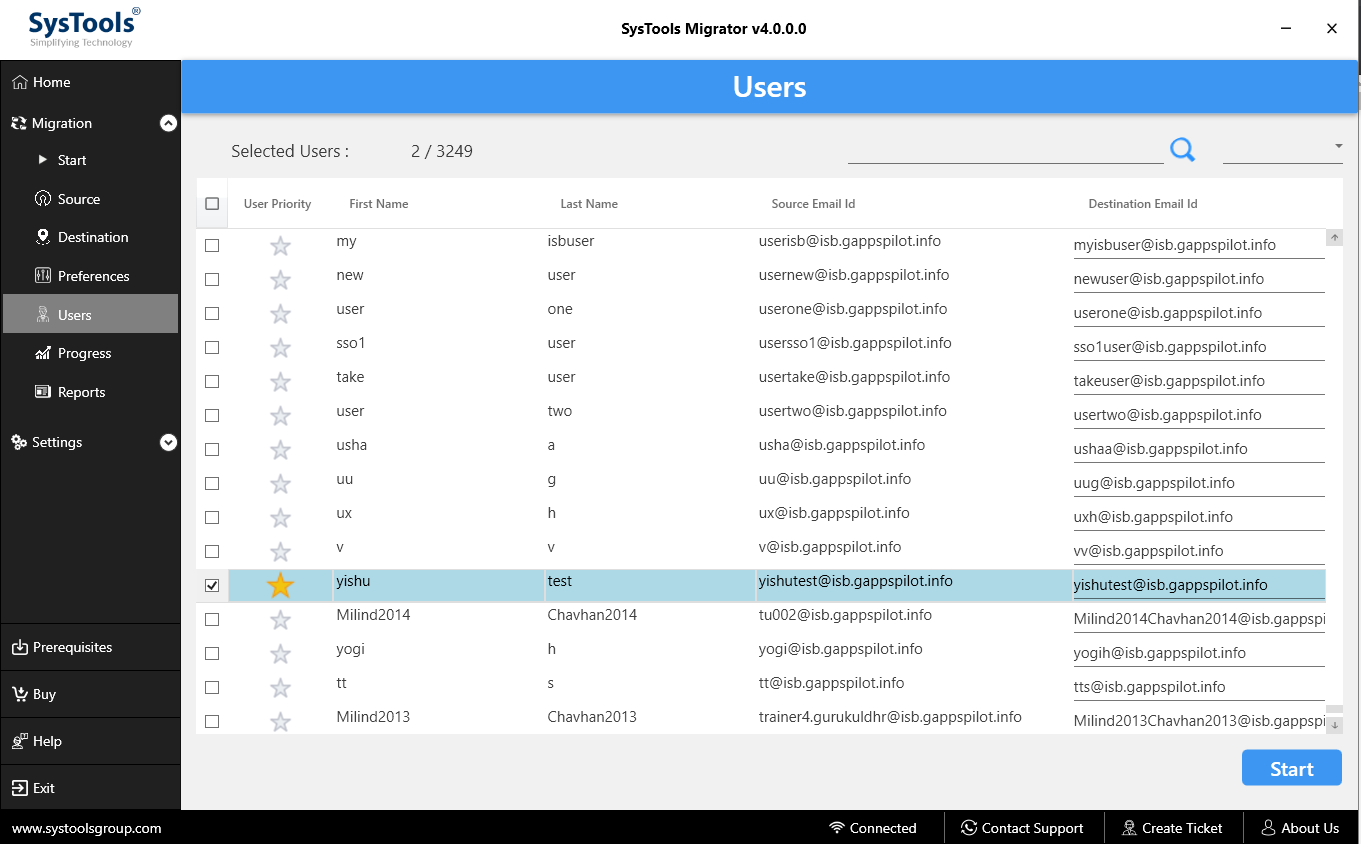1361x844 pixels.
Task: Click priority star for userisb row
Action: (x=281, y=246)
